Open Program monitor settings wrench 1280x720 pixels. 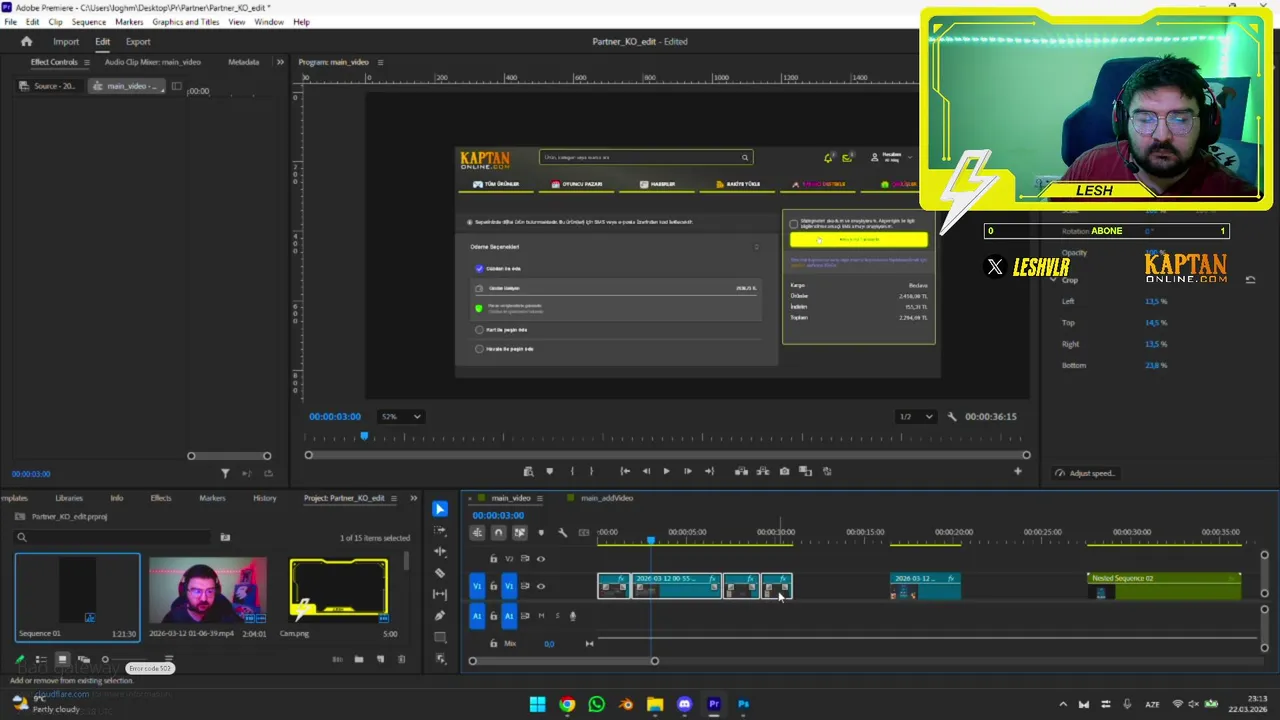pyautogui.click(x=952, y=417)
